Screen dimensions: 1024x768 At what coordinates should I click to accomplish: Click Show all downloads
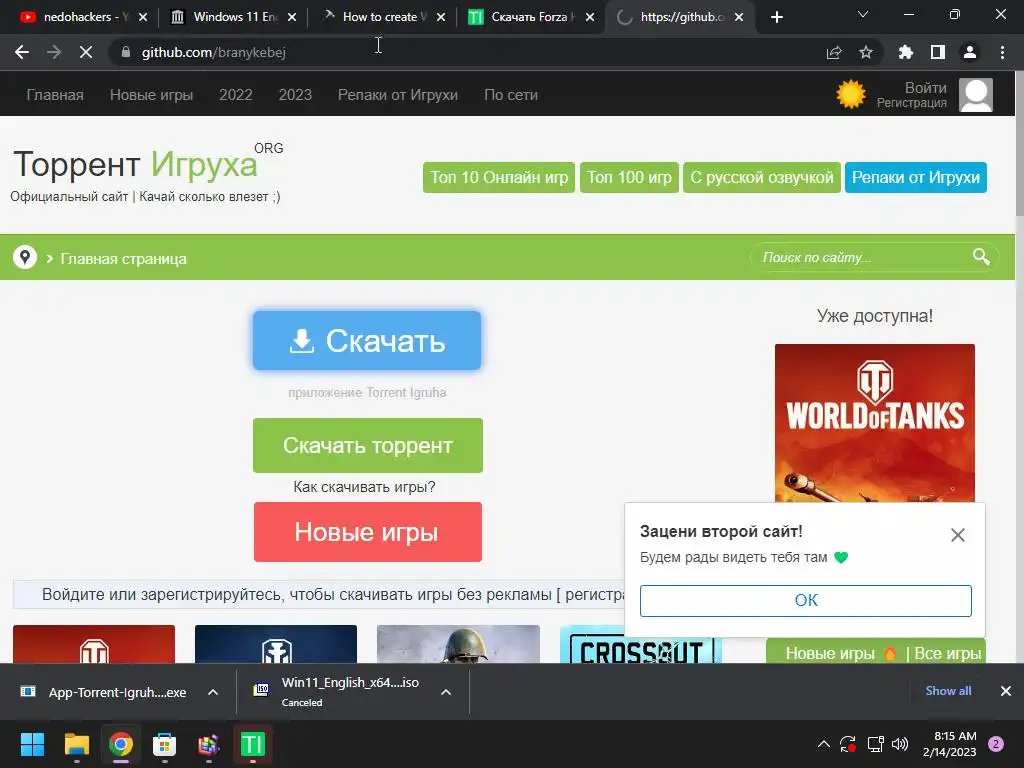pyautogui.click(x=948, y=691)
